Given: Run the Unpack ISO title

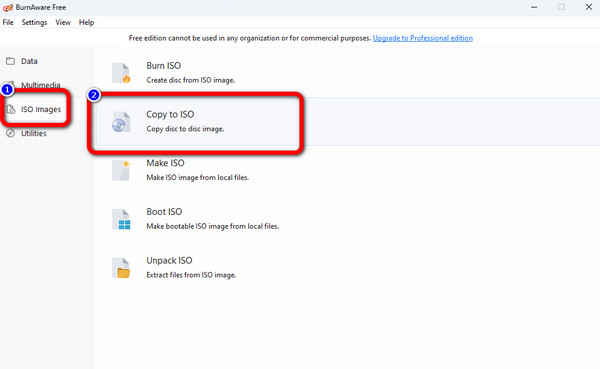Looking at the screenshot, I should tap(169, 261).
